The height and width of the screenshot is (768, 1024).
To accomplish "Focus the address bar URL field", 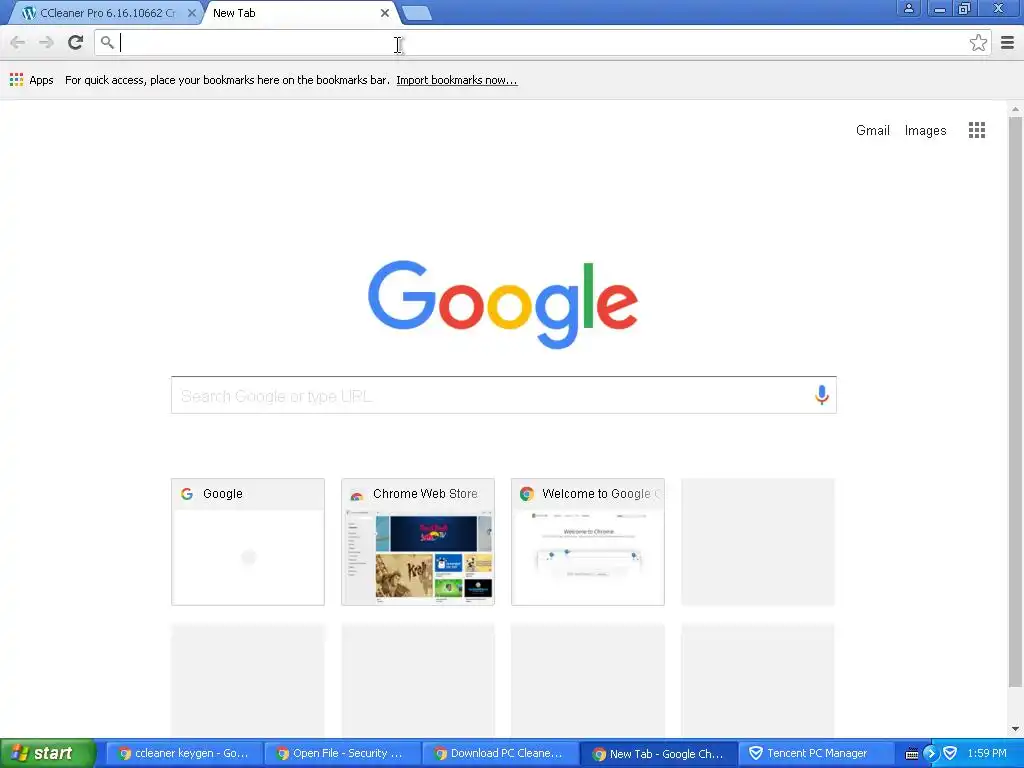I will tap(542, 43).
